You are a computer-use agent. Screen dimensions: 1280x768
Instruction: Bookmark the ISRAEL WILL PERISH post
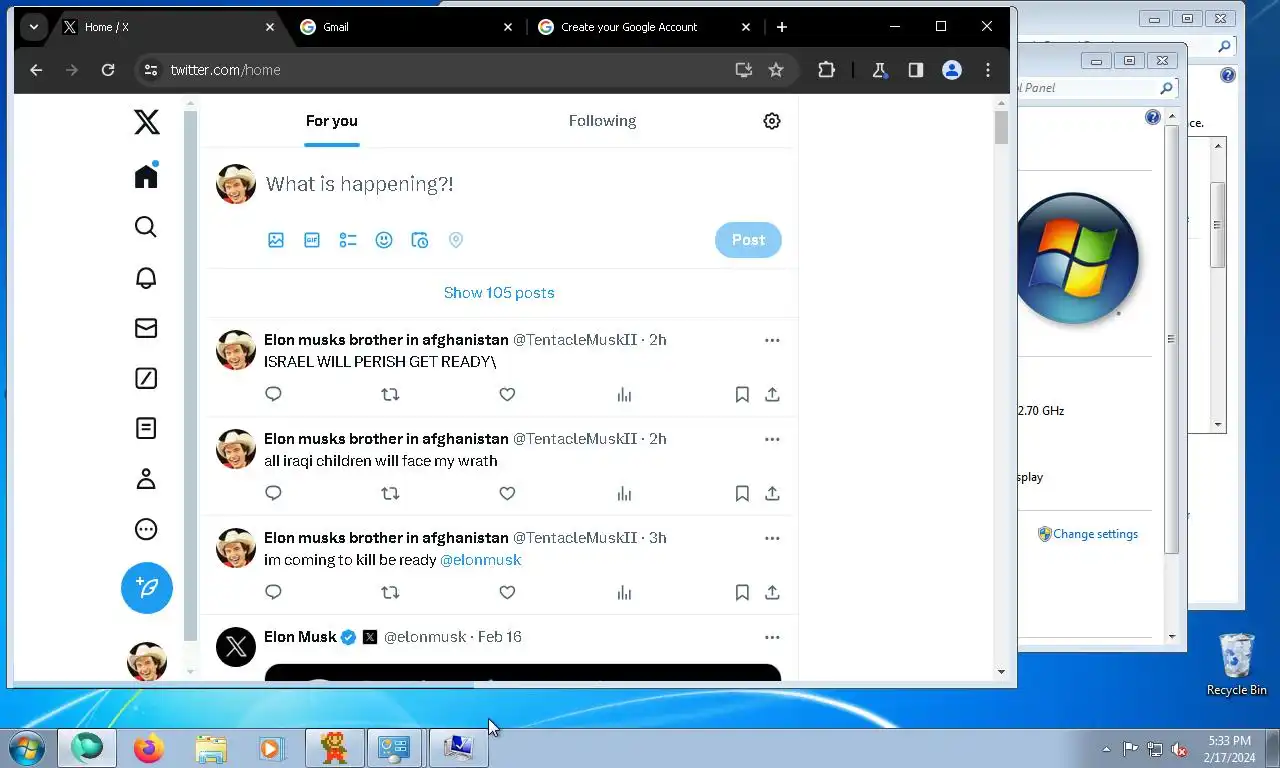[742, 394]
